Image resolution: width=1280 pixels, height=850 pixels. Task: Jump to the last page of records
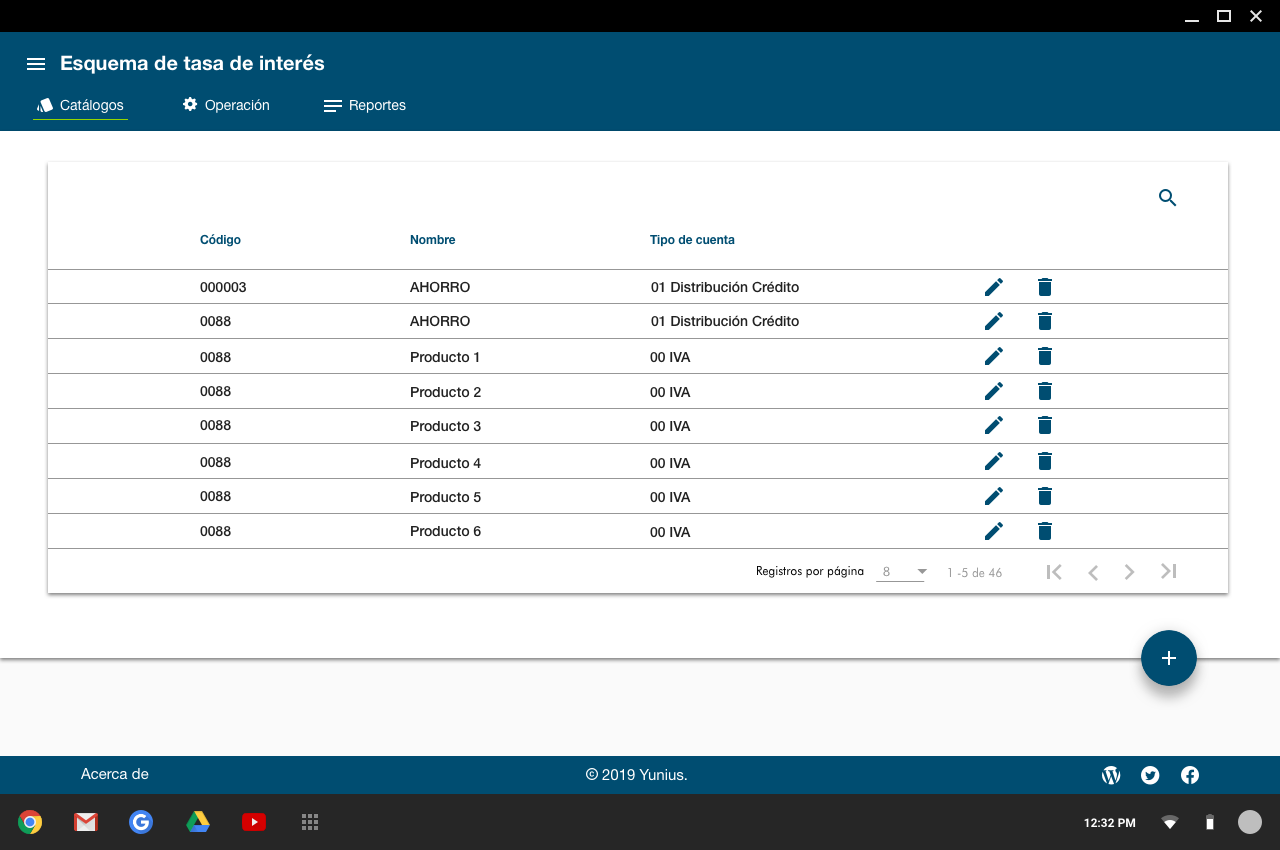tap(1168, 572)
